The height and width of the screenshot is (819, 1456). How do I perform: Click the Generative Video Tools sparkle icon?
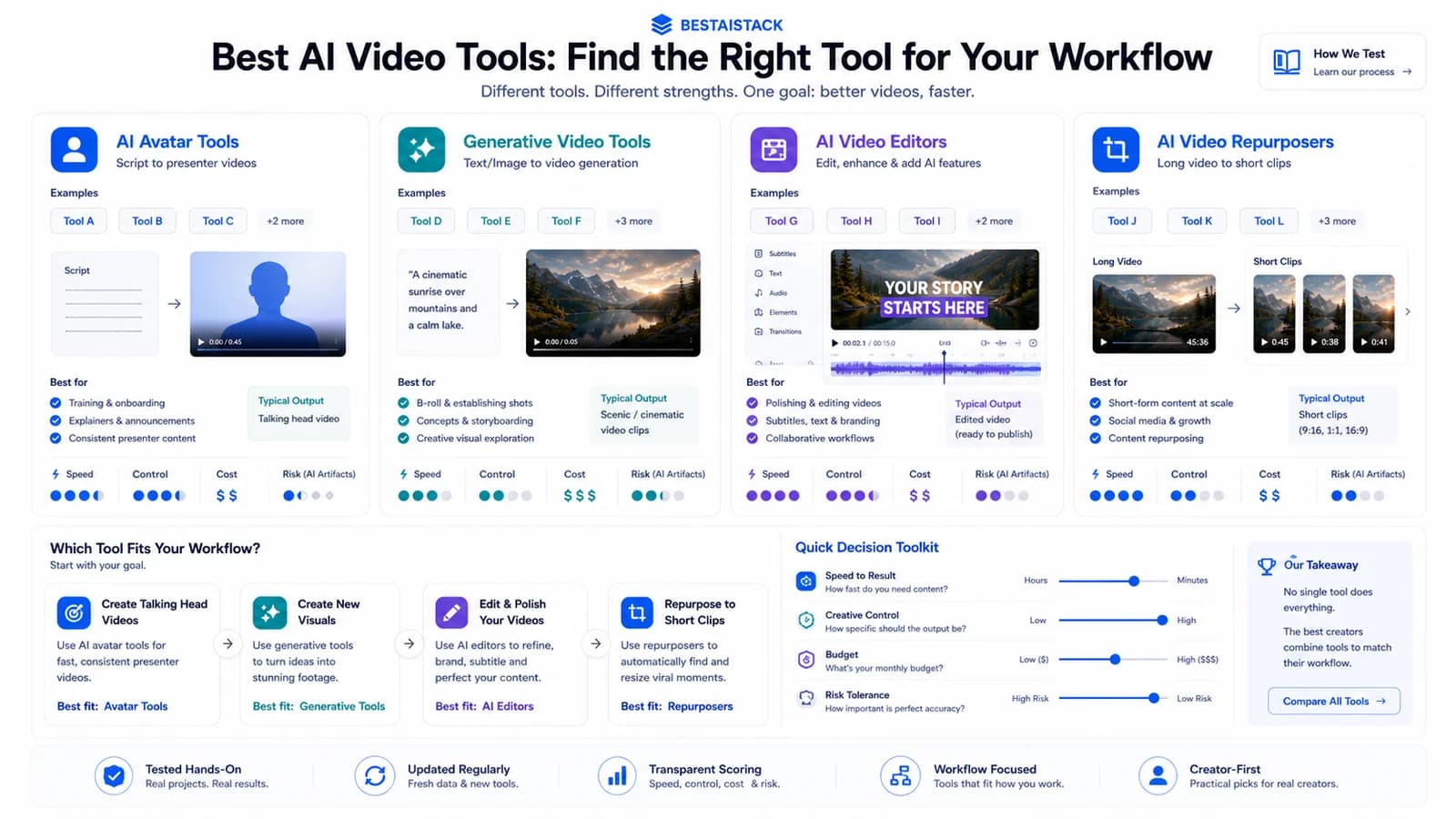[421, 149]
